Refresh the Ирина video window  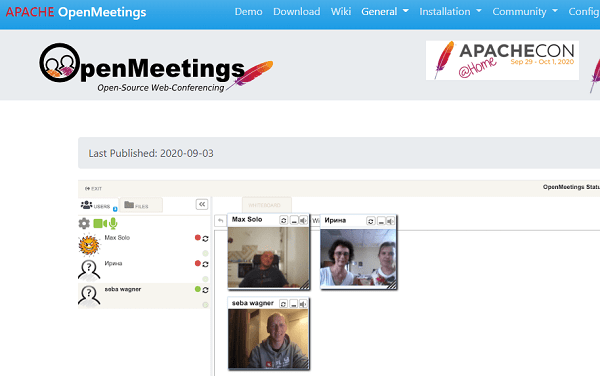coord(370,221)
